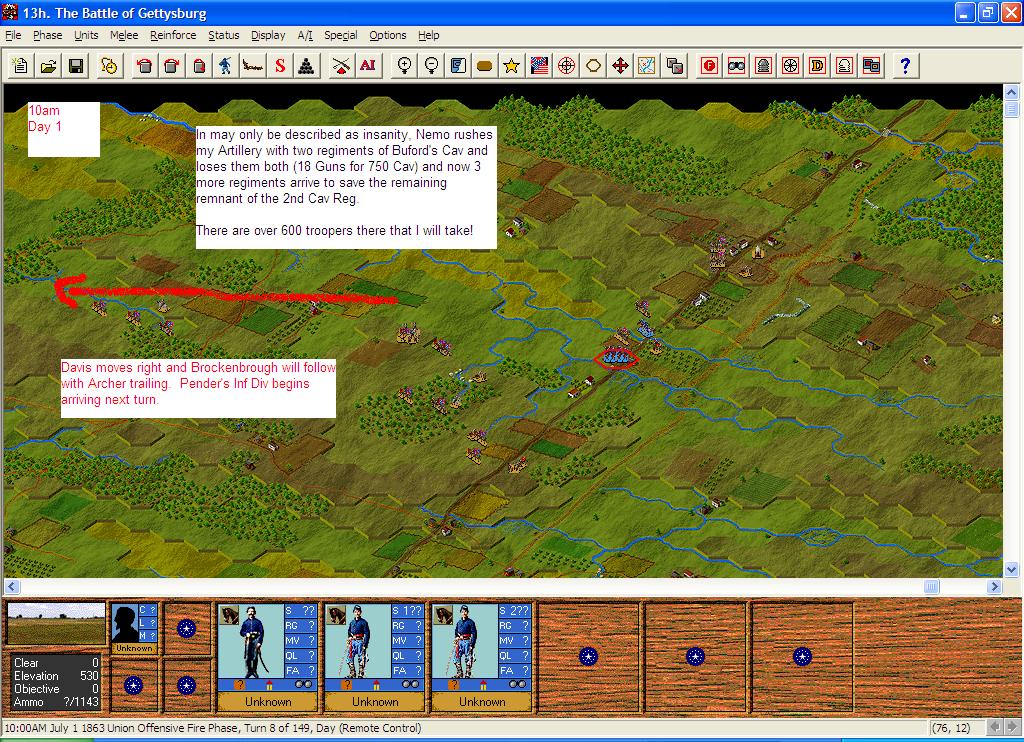Screen dimensions: 1024x742
Task: Click the red S toolbar icon
Action: pos(280,65)
